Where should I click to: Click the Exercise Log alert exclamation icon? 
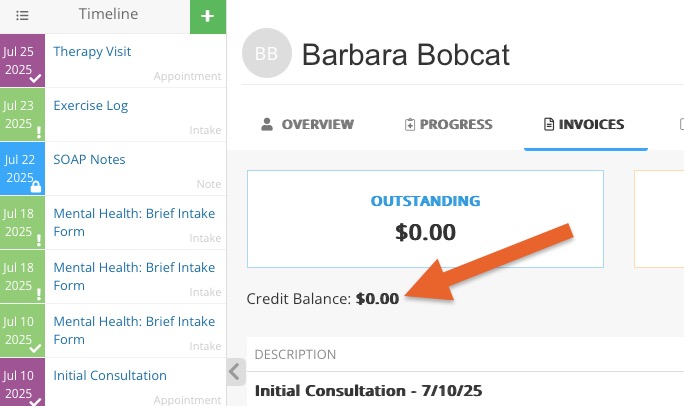click(x=39, y=132)
